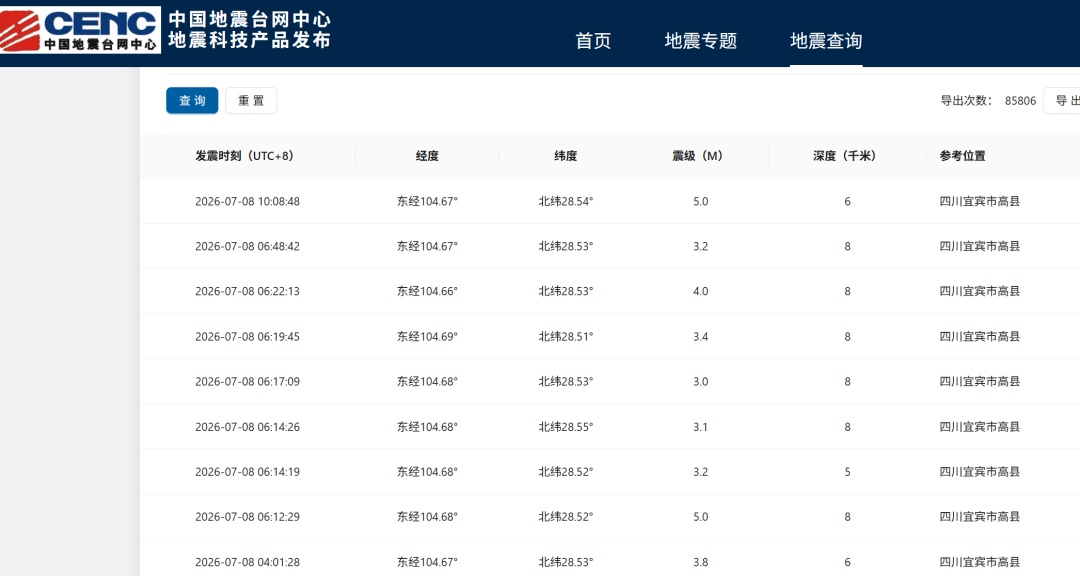1080x576 pixels.
Task: Select the 2026-07-08 06:14:26 time cell
Action: [247, 426]
